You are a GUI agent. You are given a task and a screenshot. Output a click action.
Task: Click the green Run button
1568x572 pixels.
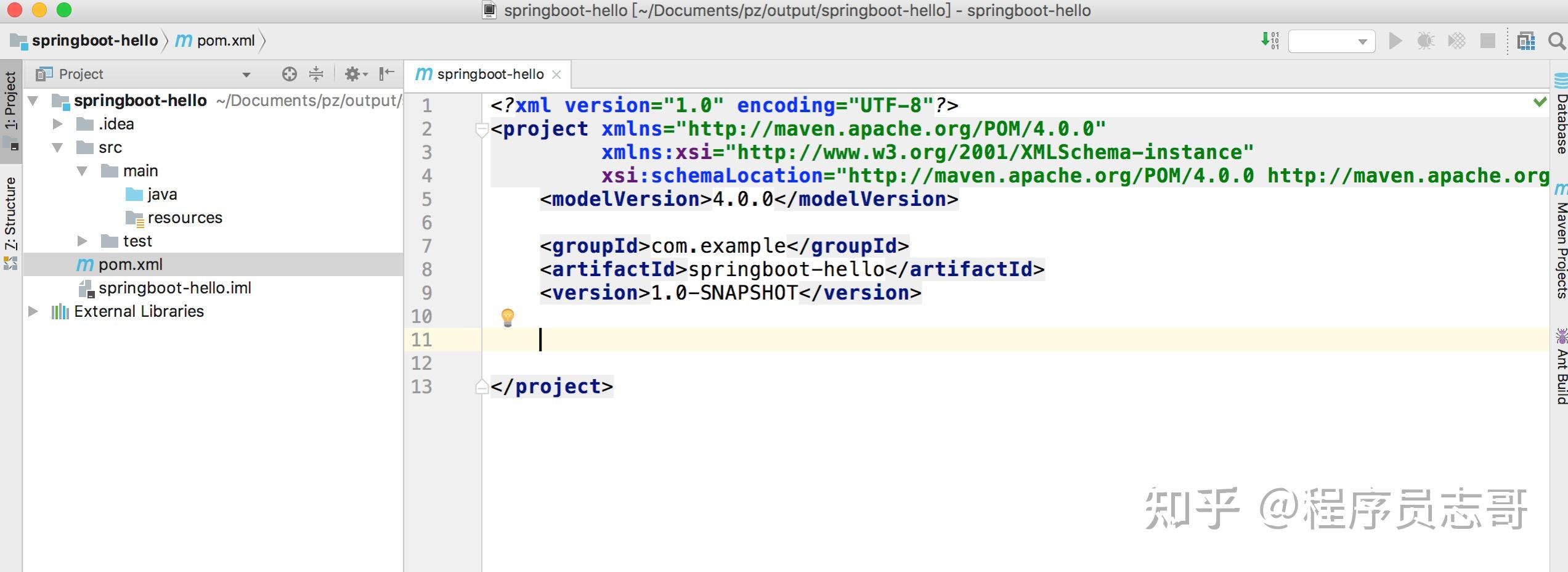1395,41
